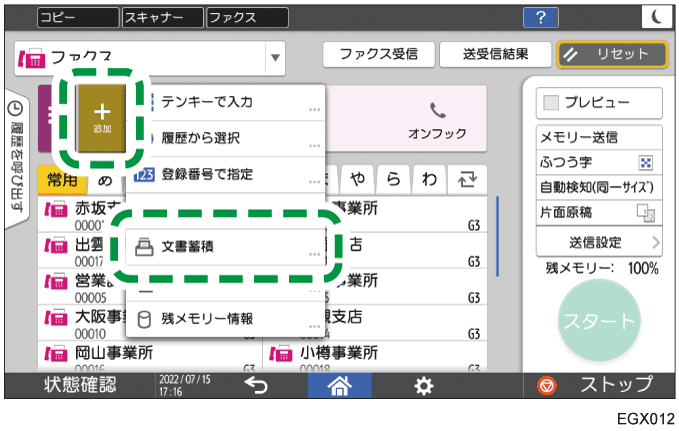Select the わ address book tab
The width and height of the screenshot is (679, 431).
(x=430, y=179)
